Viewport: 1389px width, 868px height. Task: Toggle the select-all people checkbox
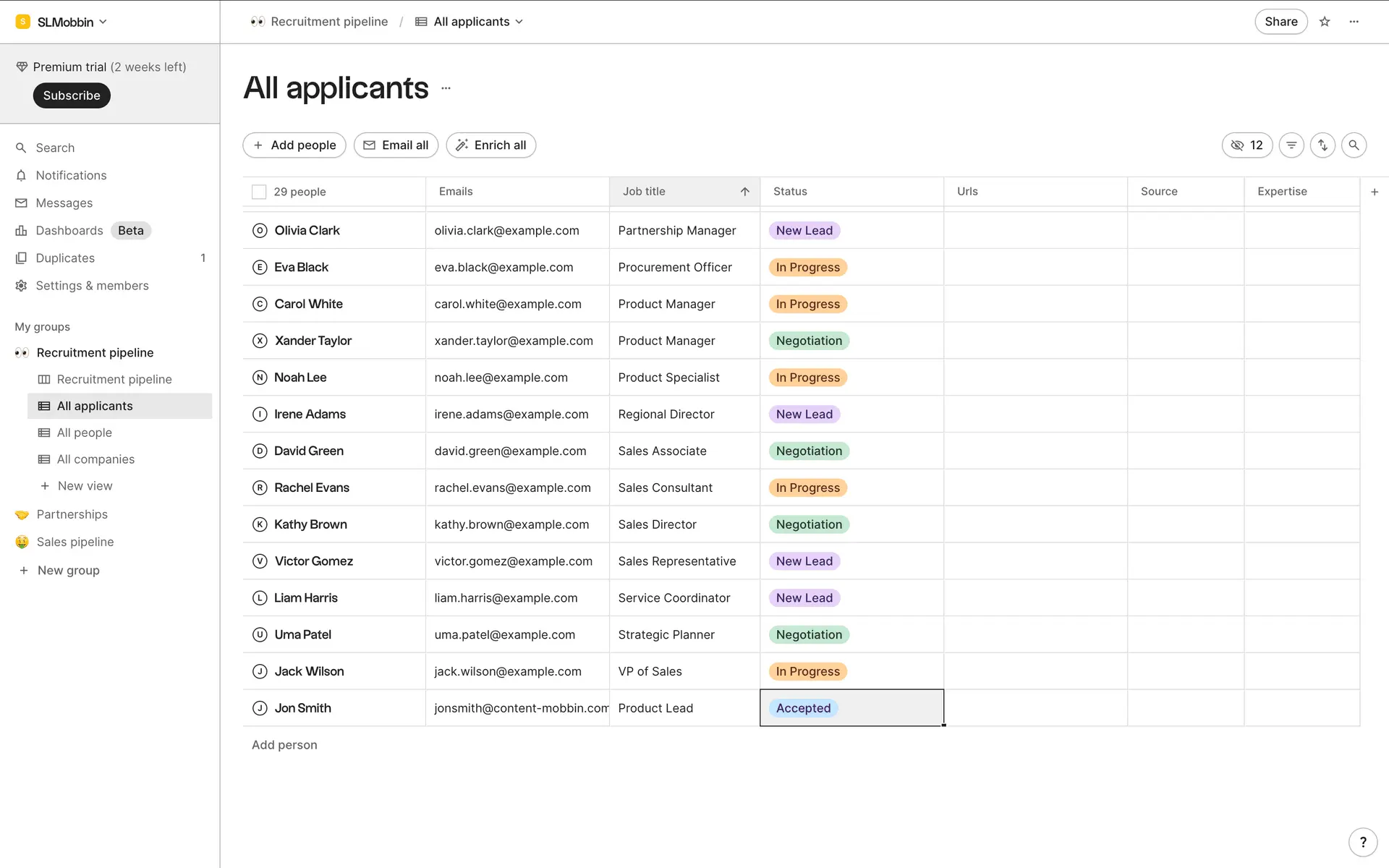click(x=259, y=192)
